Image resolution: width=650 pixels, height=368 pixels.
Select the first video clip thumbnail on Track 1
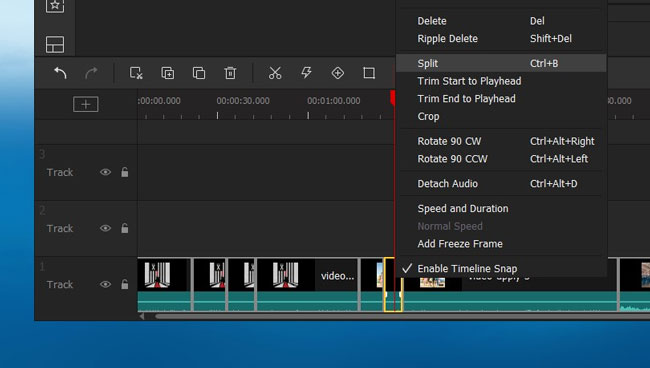point(164,284)
